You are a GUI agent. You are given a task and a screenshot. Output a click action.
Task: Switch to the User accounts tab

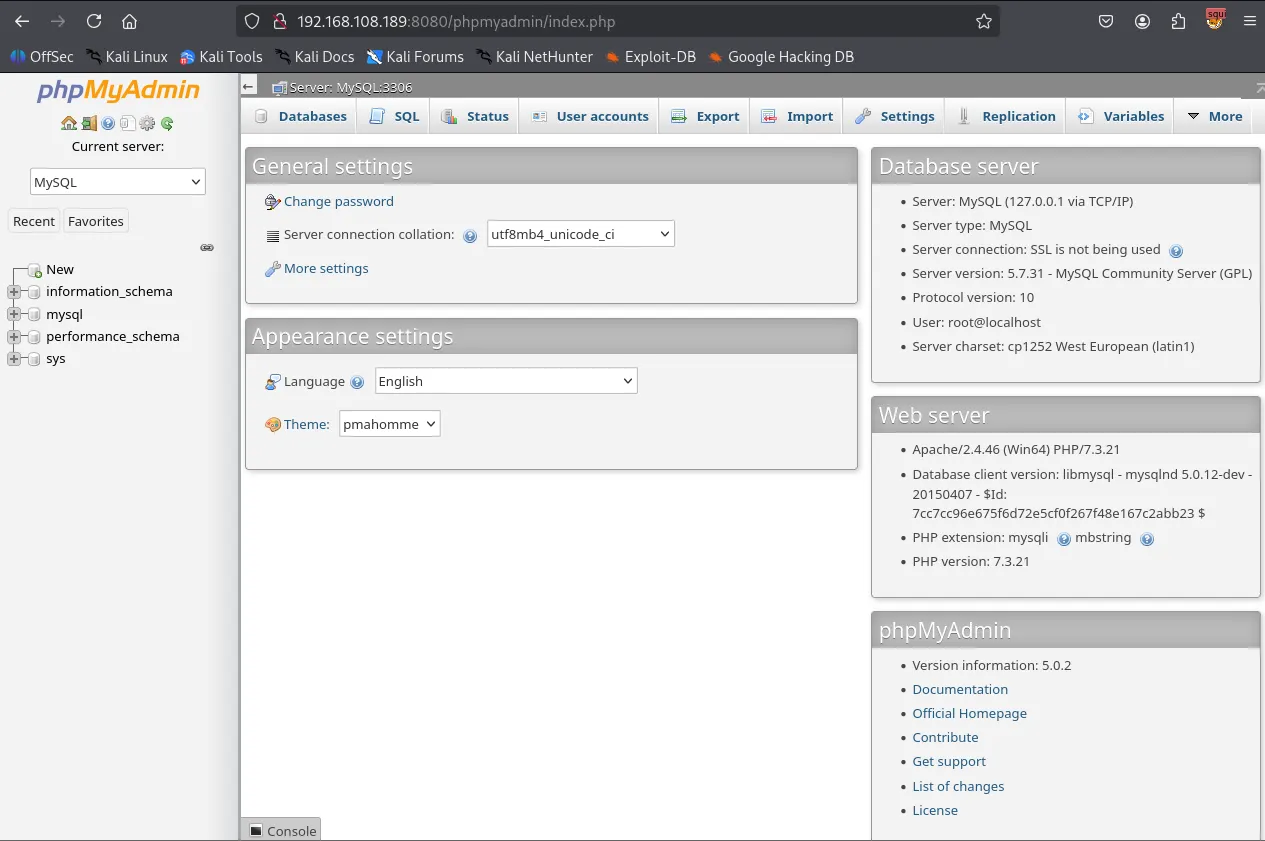click(590, 116)
